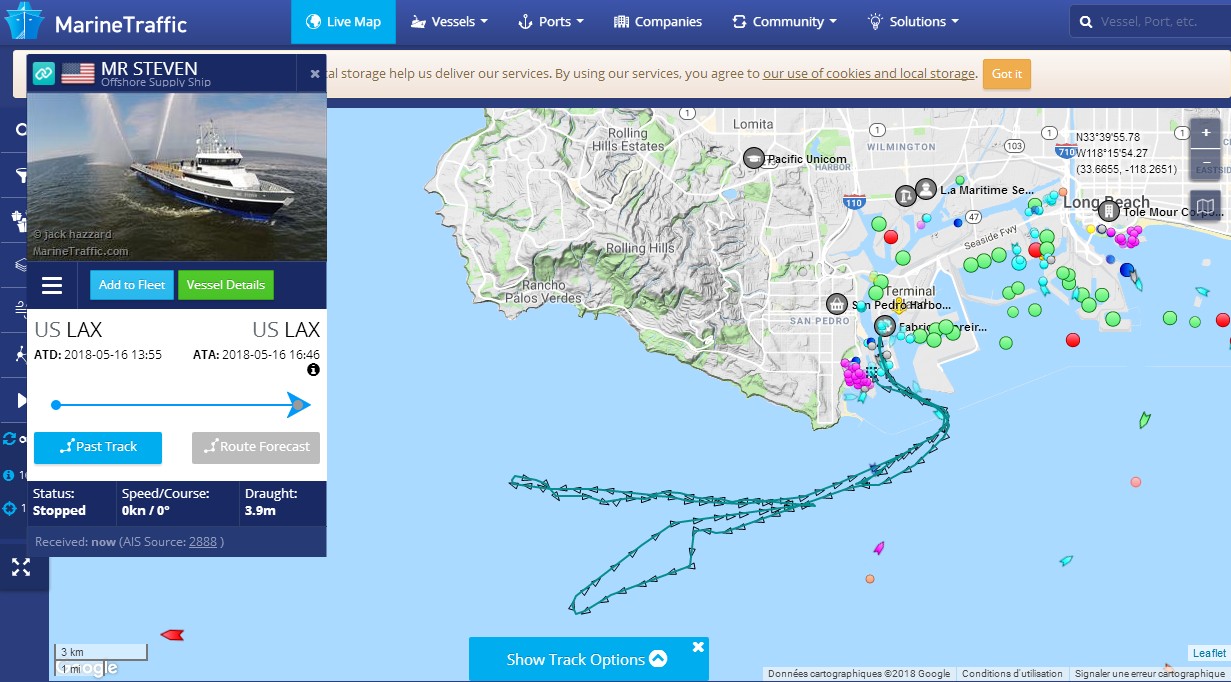Close the MR STEVEN vessel panel
Viewport: 1231px width, 682px height.
click(x=315, y=74)
